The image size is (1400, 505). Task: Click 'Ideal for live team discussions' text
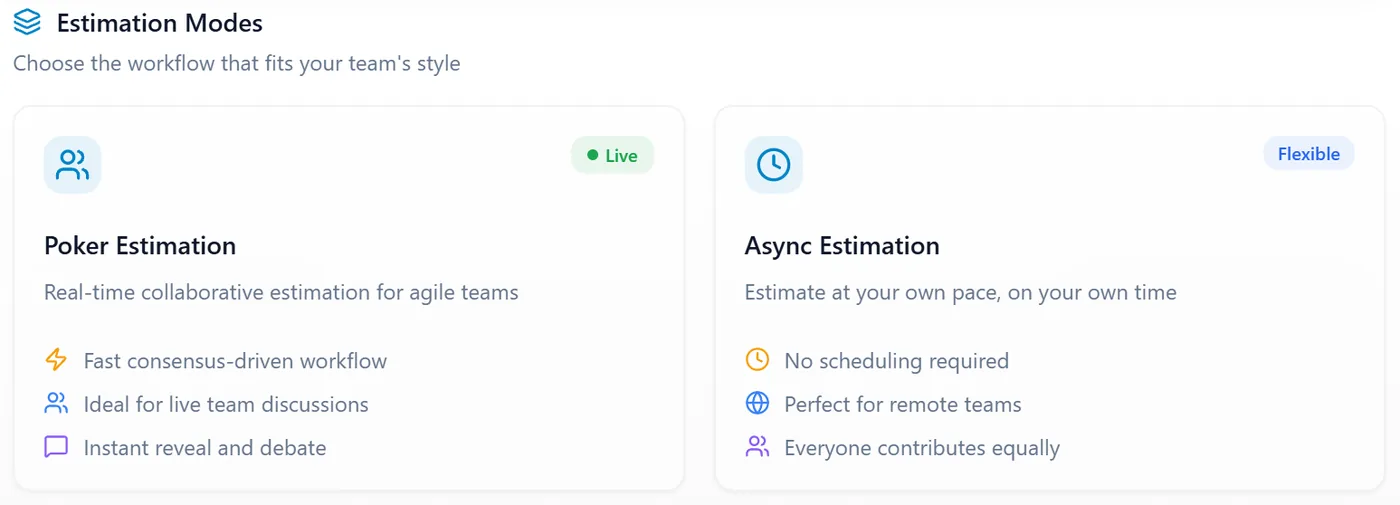coord(226,405)
